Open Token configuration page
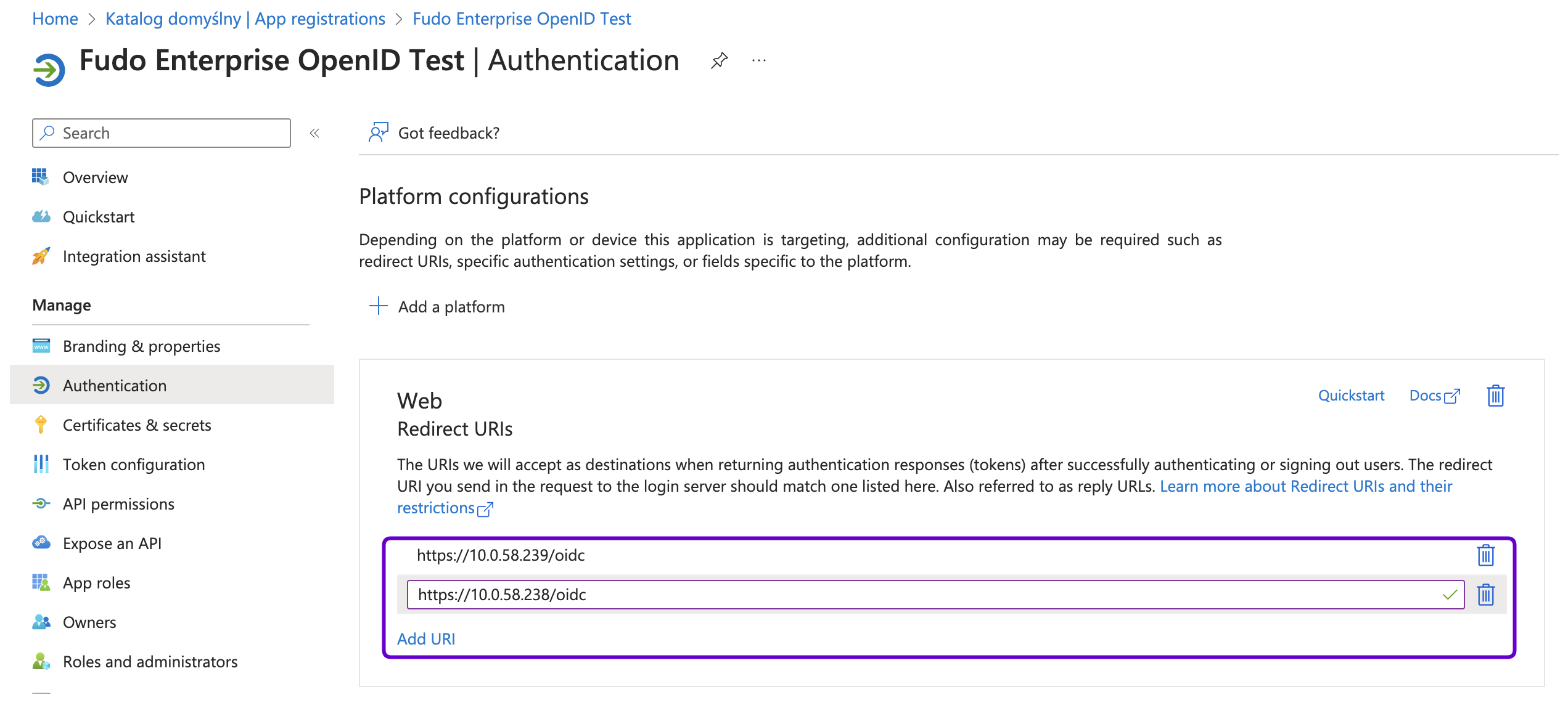Screen dimensions: 1568x708 click(134, 465)
